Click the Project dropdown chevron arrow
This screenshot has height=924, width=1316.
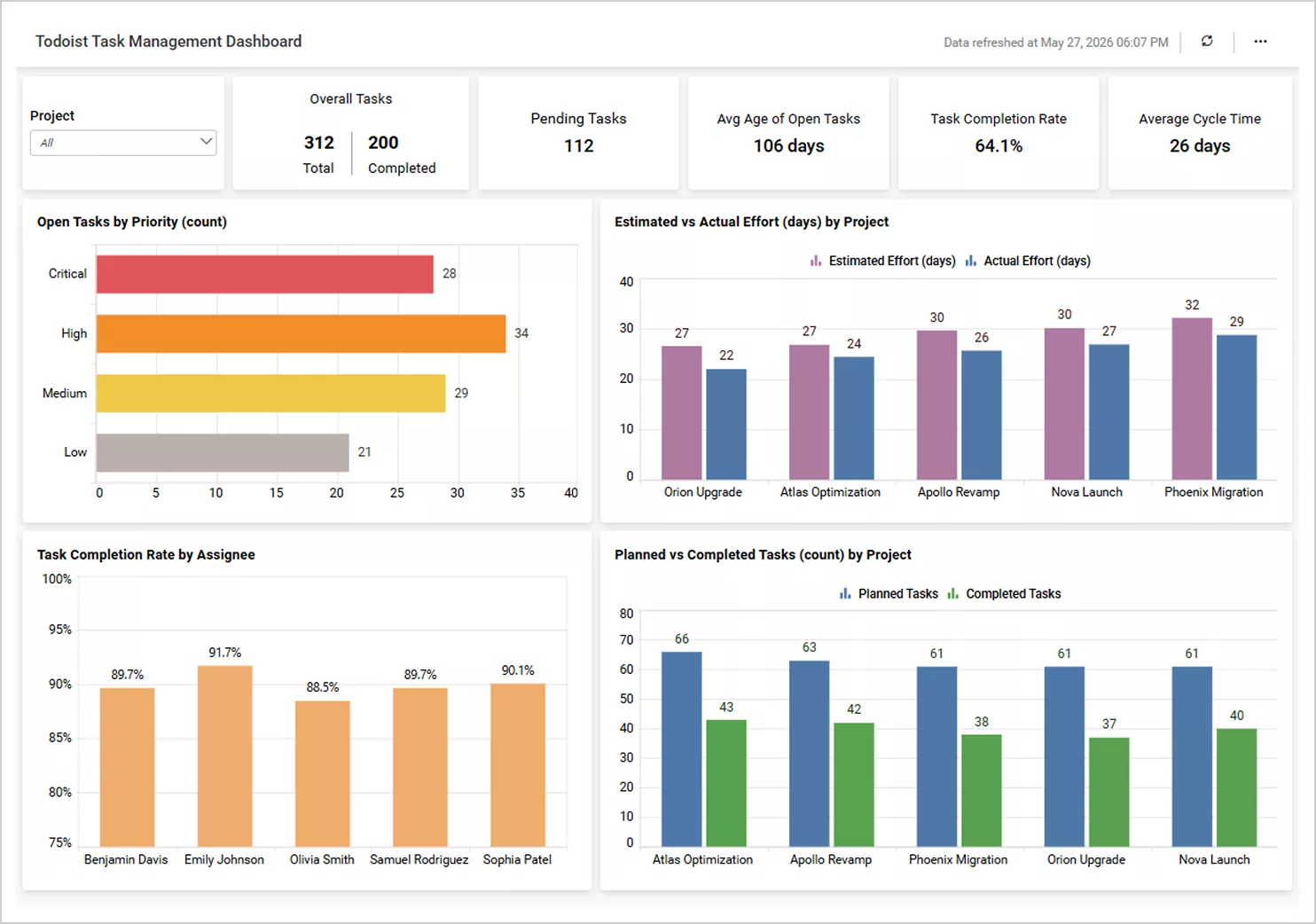point(206,142)
